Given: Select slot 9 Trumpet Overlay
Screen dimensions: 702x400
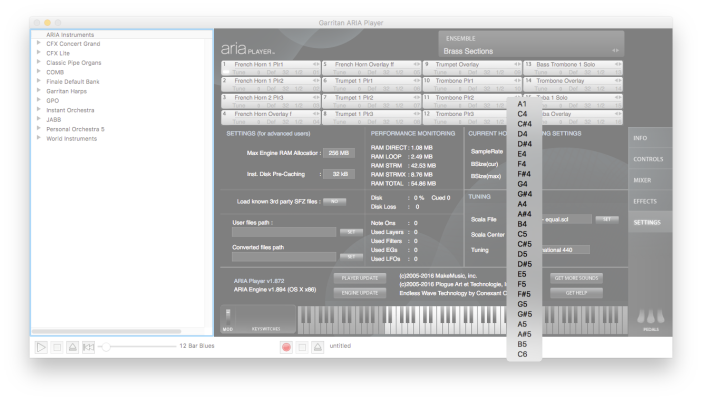Looking at the screenshot, I should pyautogui.click(x=472, y=68).
